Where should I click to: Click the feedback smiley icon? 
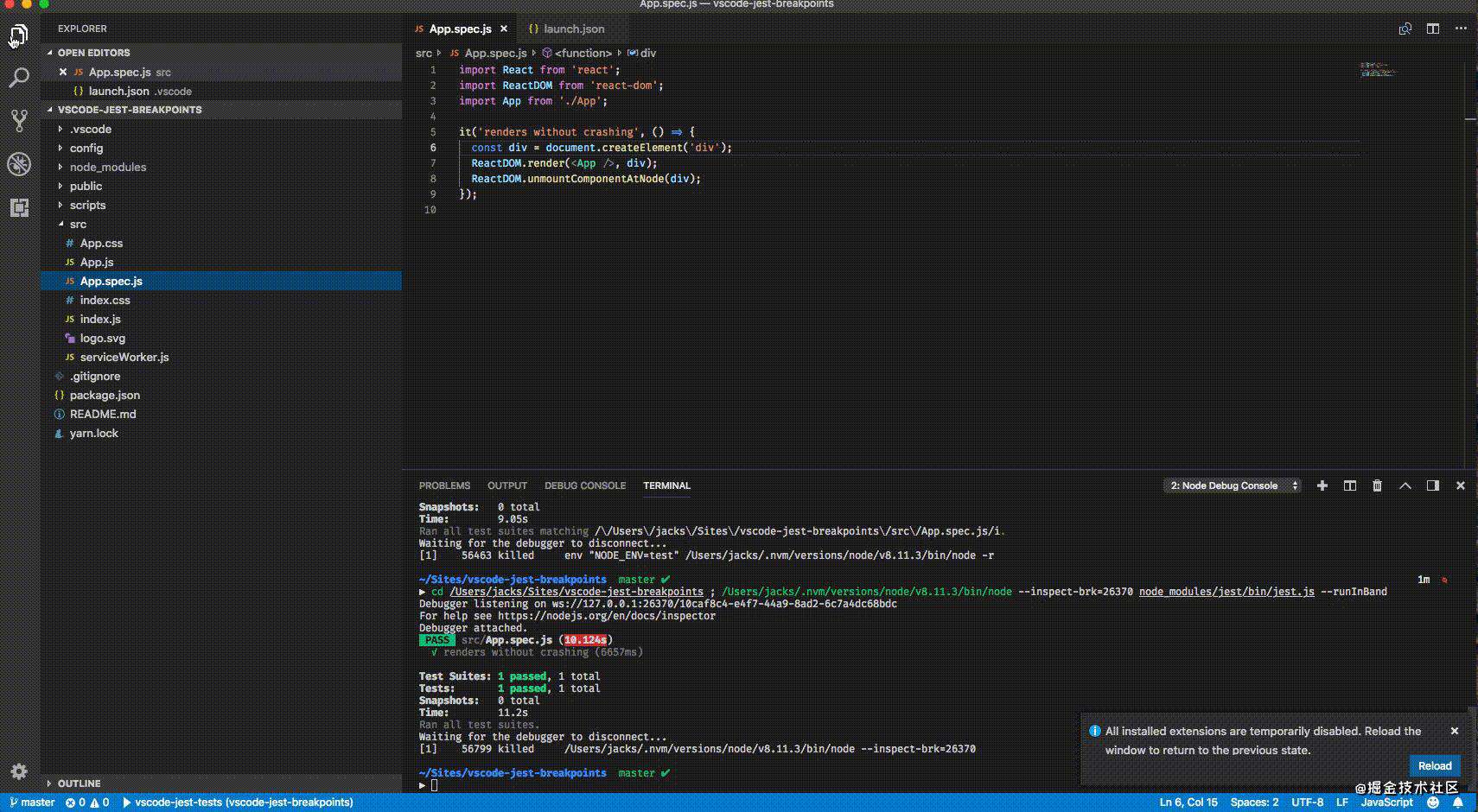coord(1433,802)
